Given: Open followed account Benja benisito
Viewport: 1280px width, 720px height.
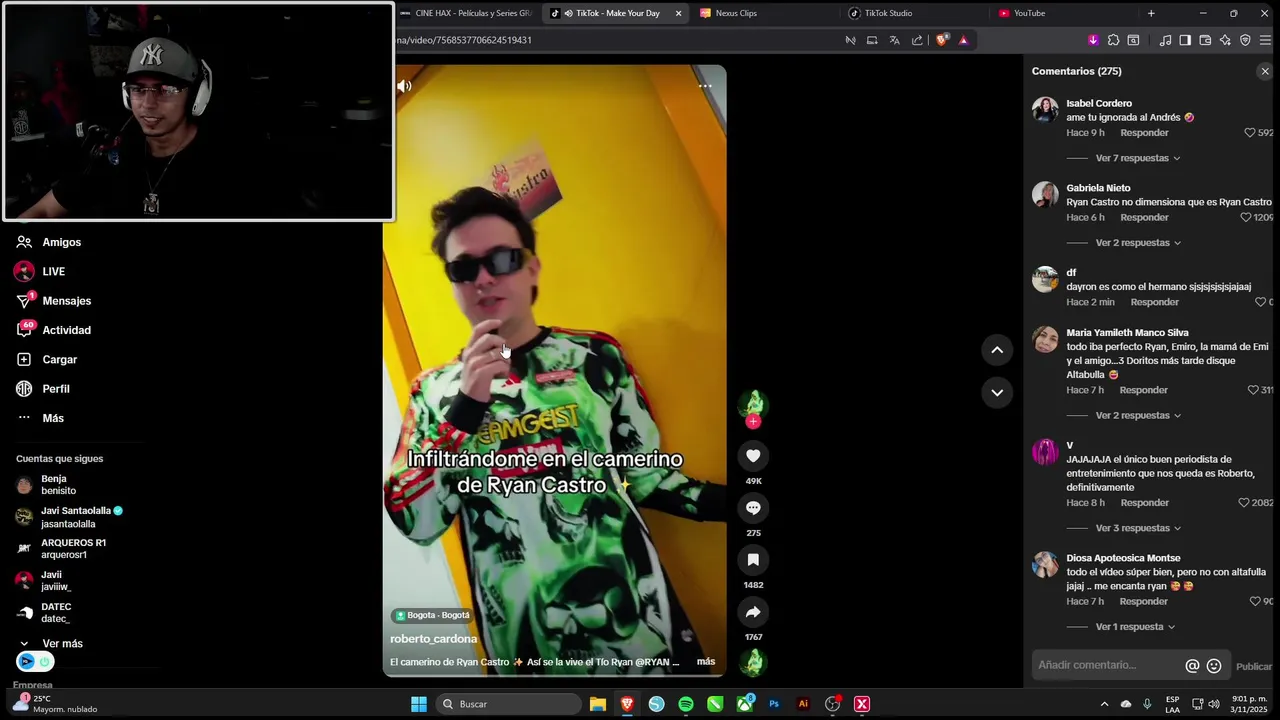Looking at the screenshot, I should tap(58, 485).
